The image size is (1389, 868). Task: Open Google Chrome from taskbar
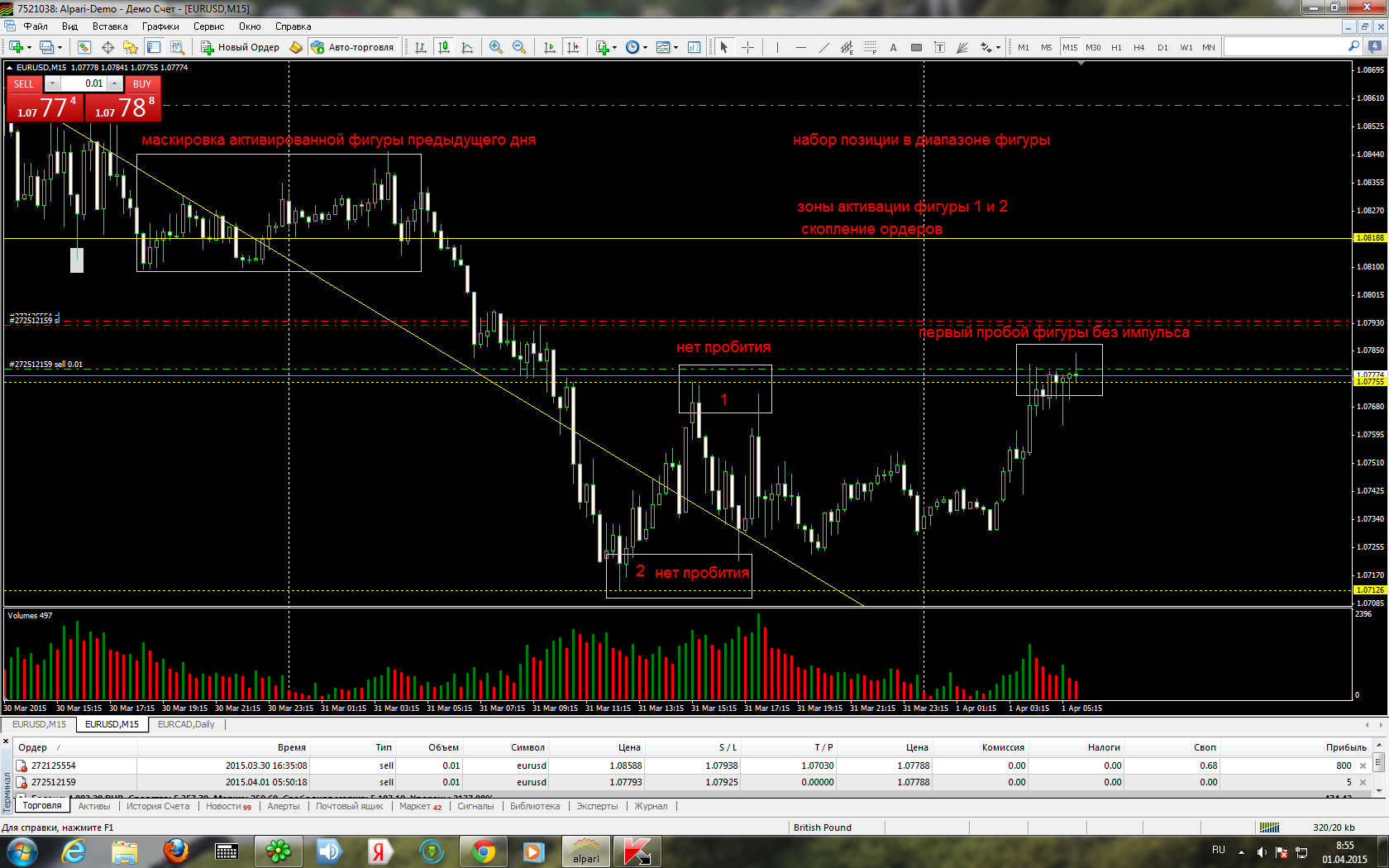(484, 851)
